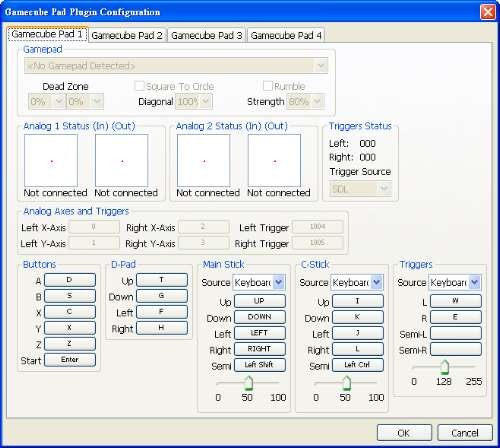Click the Analog 2 In status box
The image size is (500, 448).
(204, 160)
